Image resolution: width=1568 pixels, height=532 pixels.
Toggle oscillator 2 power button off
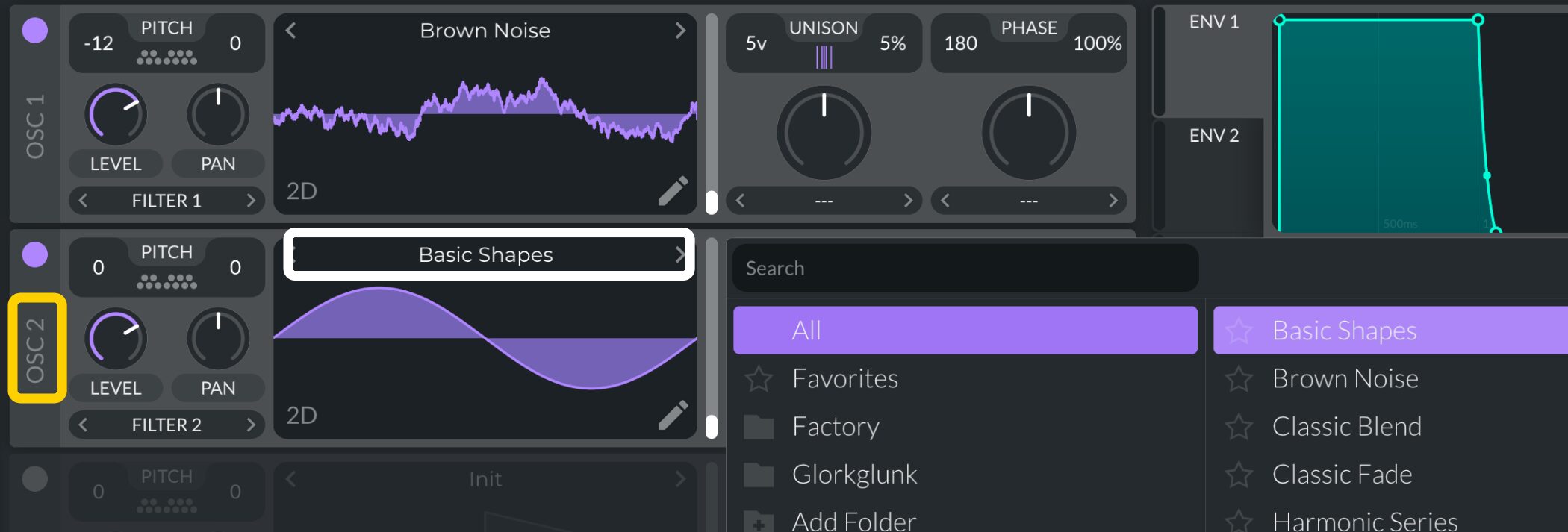(x=35, y=254)
